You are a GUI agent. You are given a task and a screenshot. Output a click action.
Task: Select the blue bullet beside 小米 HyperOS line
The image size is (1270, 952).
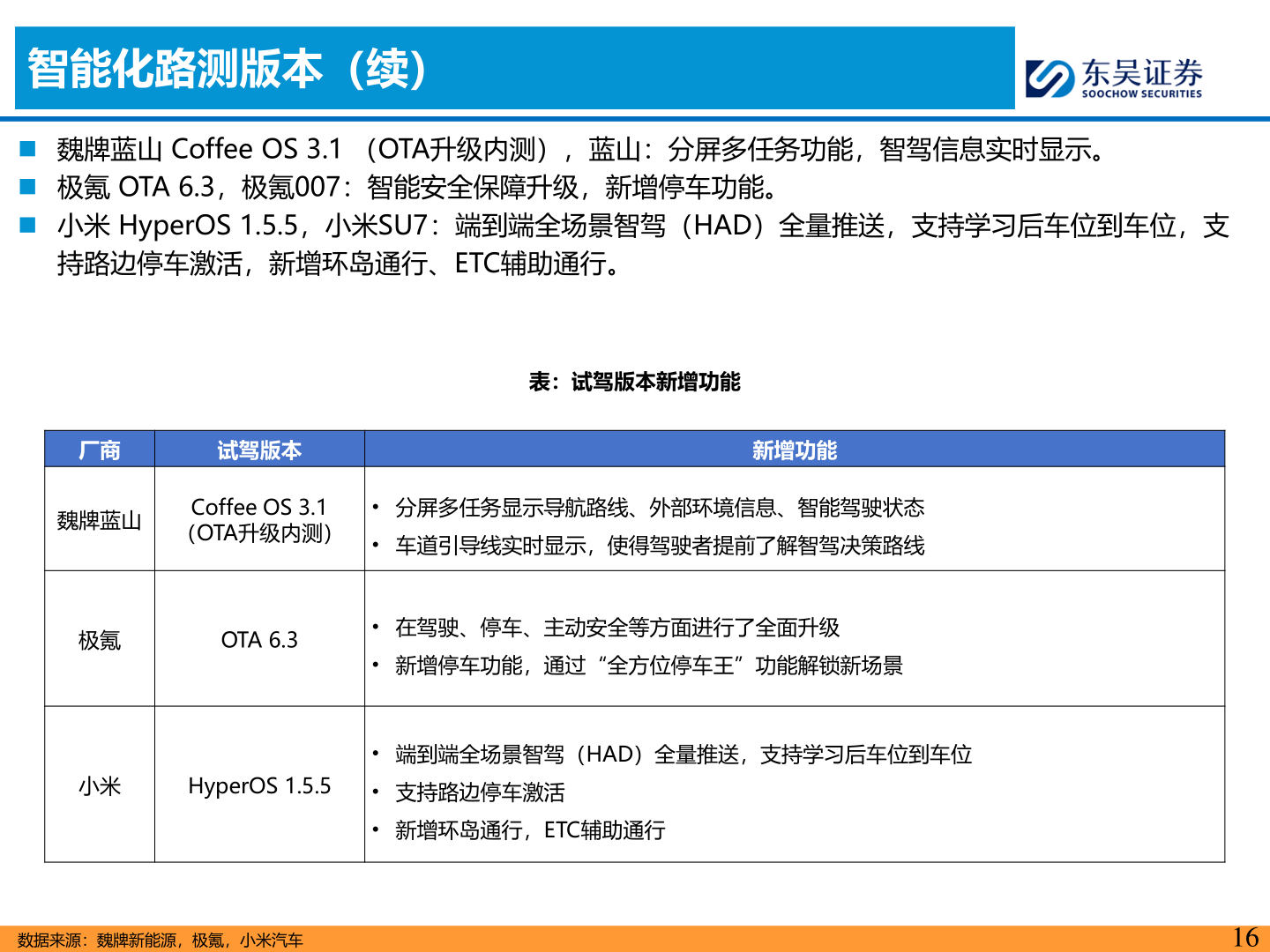pos(29,223)
